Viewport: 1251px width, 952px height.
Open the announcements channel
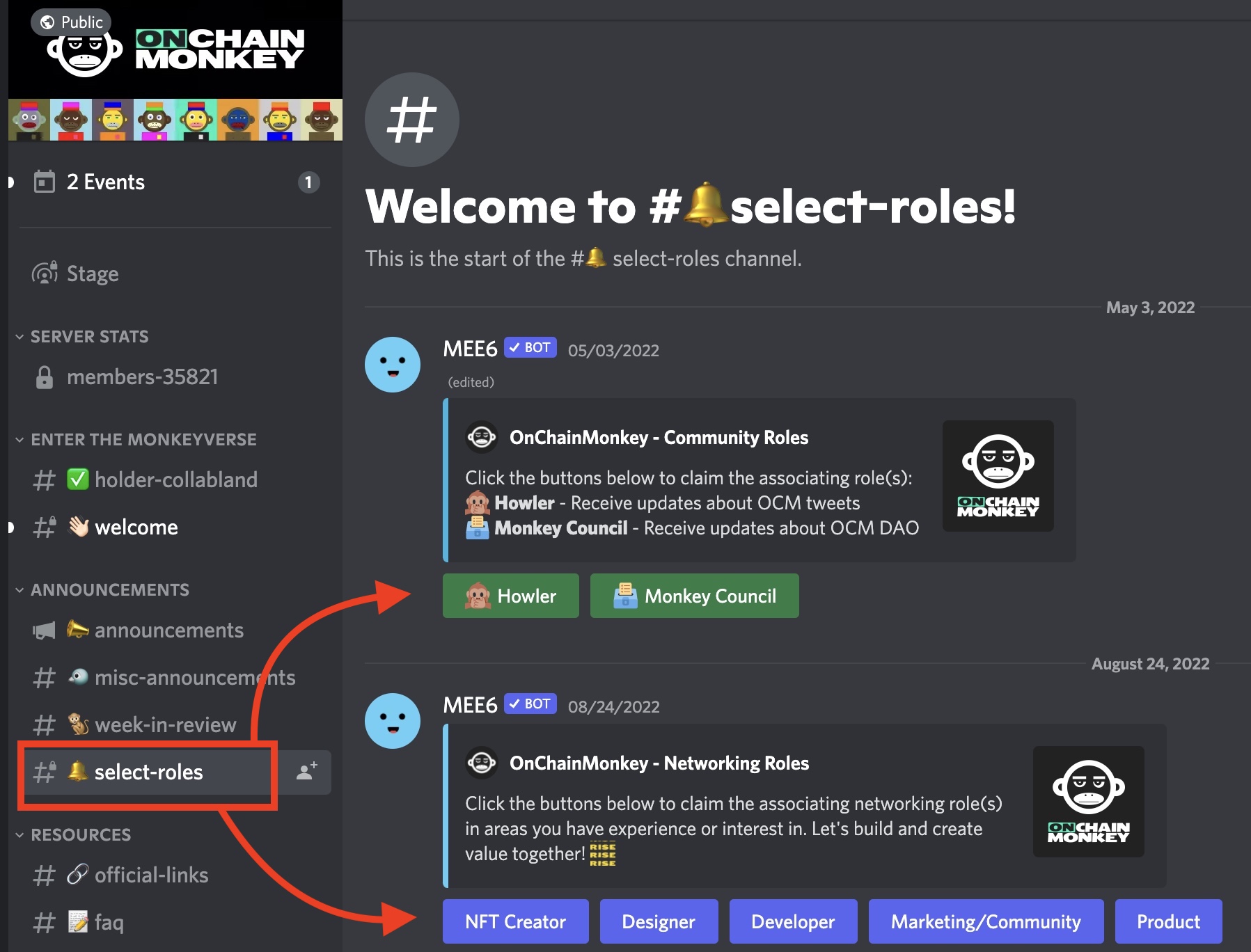(175, 630)
